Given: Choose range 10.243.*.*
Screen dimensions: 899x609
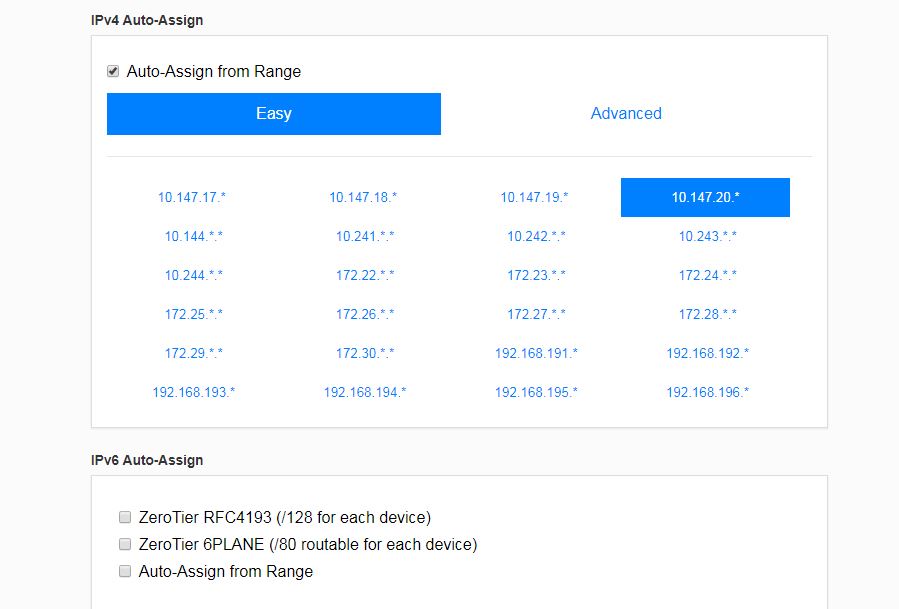Looking at the screenshot, I should click(x=708, y=236).
